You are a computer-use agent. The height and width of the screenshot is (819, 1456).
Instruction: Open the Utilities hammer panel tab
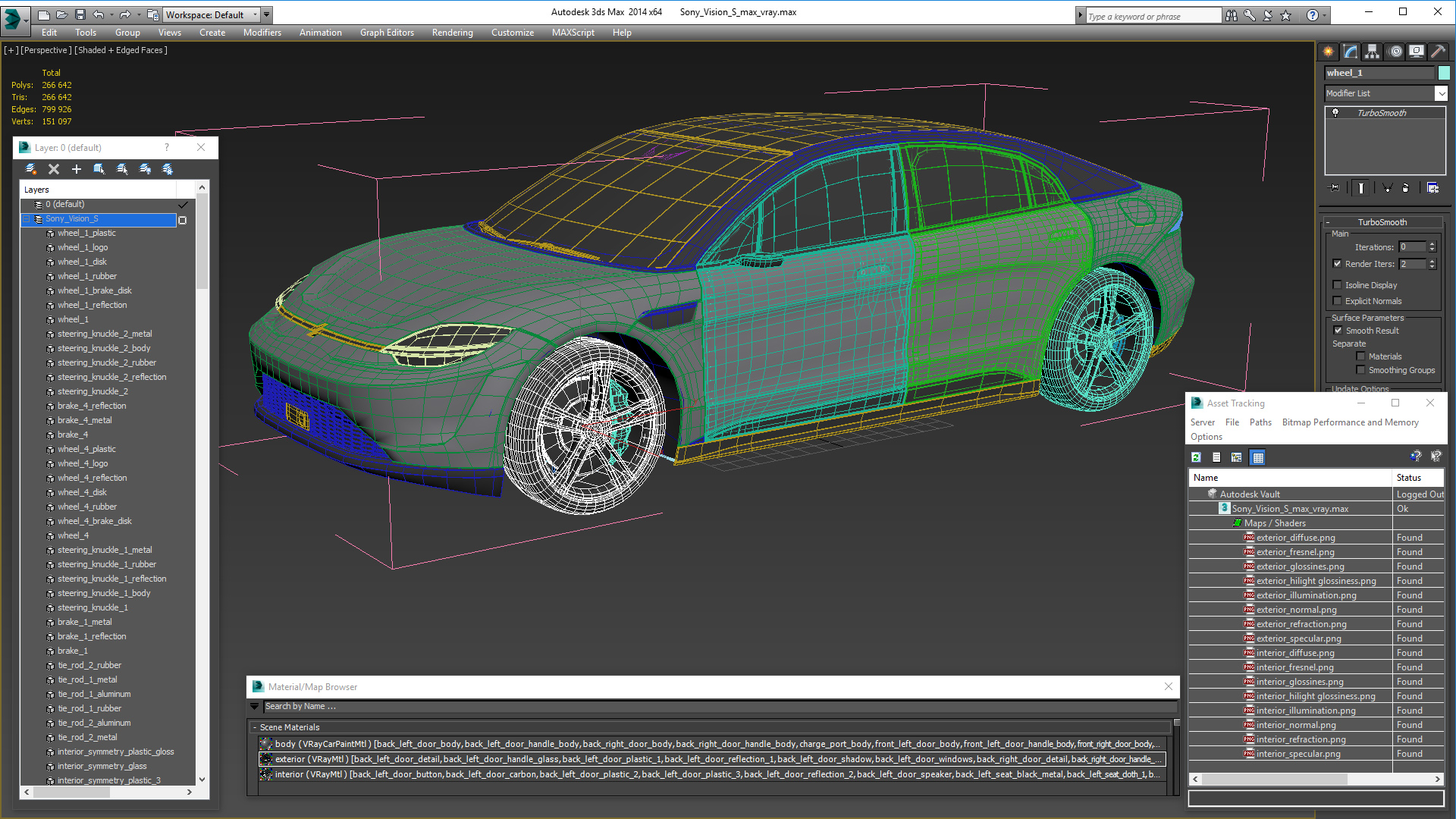[x=1438, y=52]
